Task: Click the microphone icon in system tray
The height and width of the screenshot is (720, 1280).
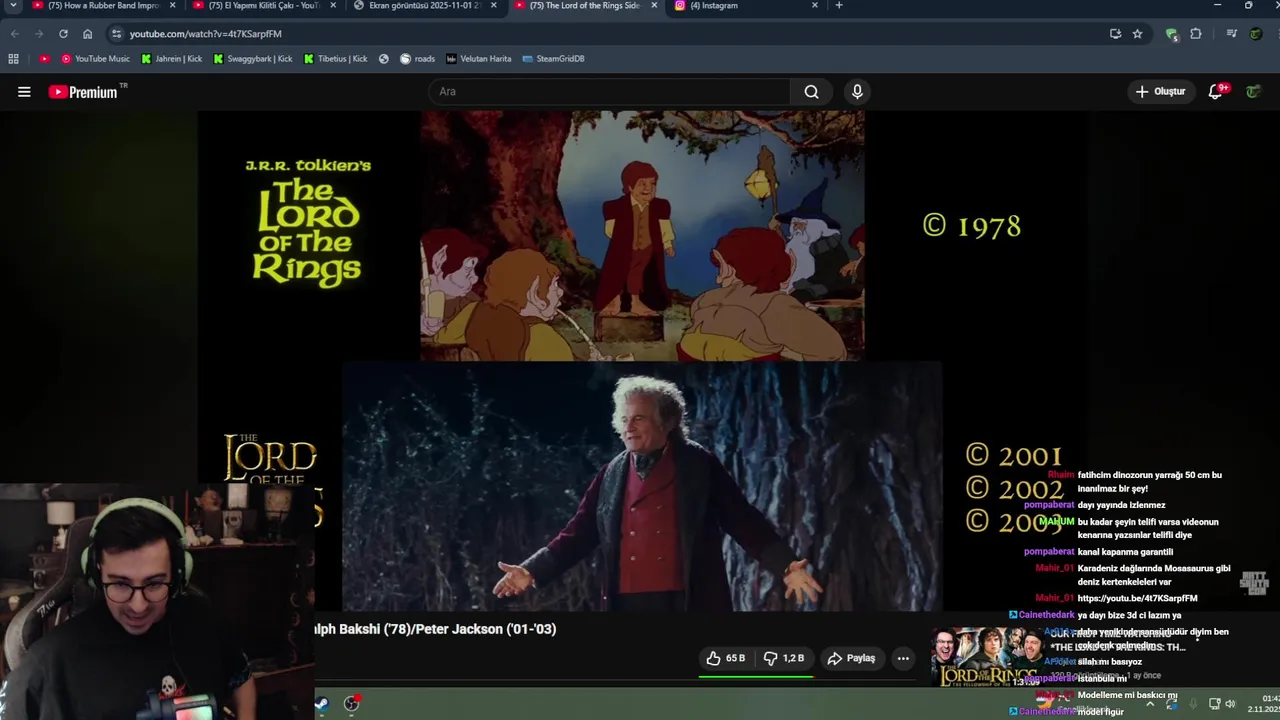Action: click(x=1193, y=703)
